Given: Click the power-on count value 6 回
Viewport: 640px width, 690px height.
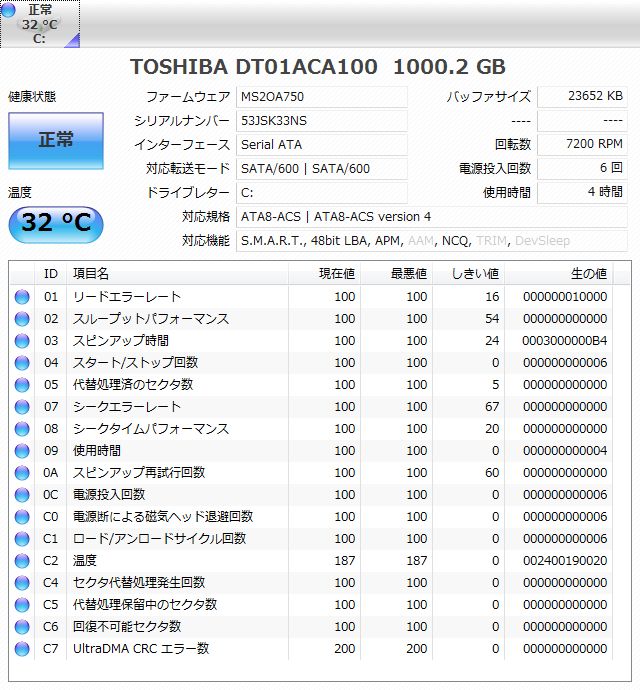Looking at the screenshot, I should pyautogui.click(x=582, y=169).
